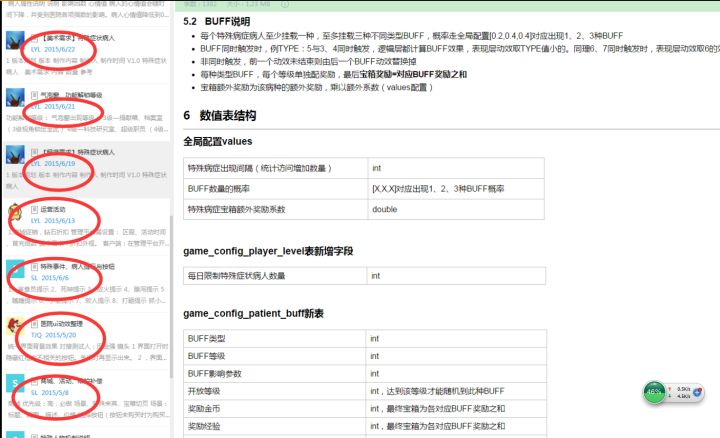Viewport: 720px width, 438px height.
Task: Click the '开放等级' table cell
Action: click(275, 391)
